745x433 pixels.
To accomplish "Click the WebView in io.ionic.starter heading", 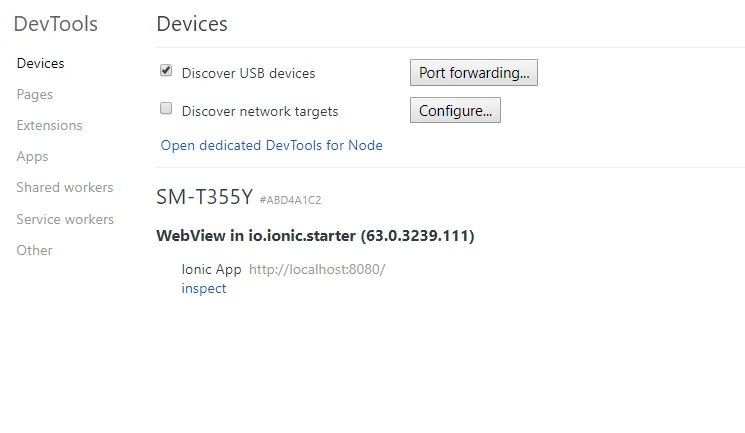I will (315, 236).
